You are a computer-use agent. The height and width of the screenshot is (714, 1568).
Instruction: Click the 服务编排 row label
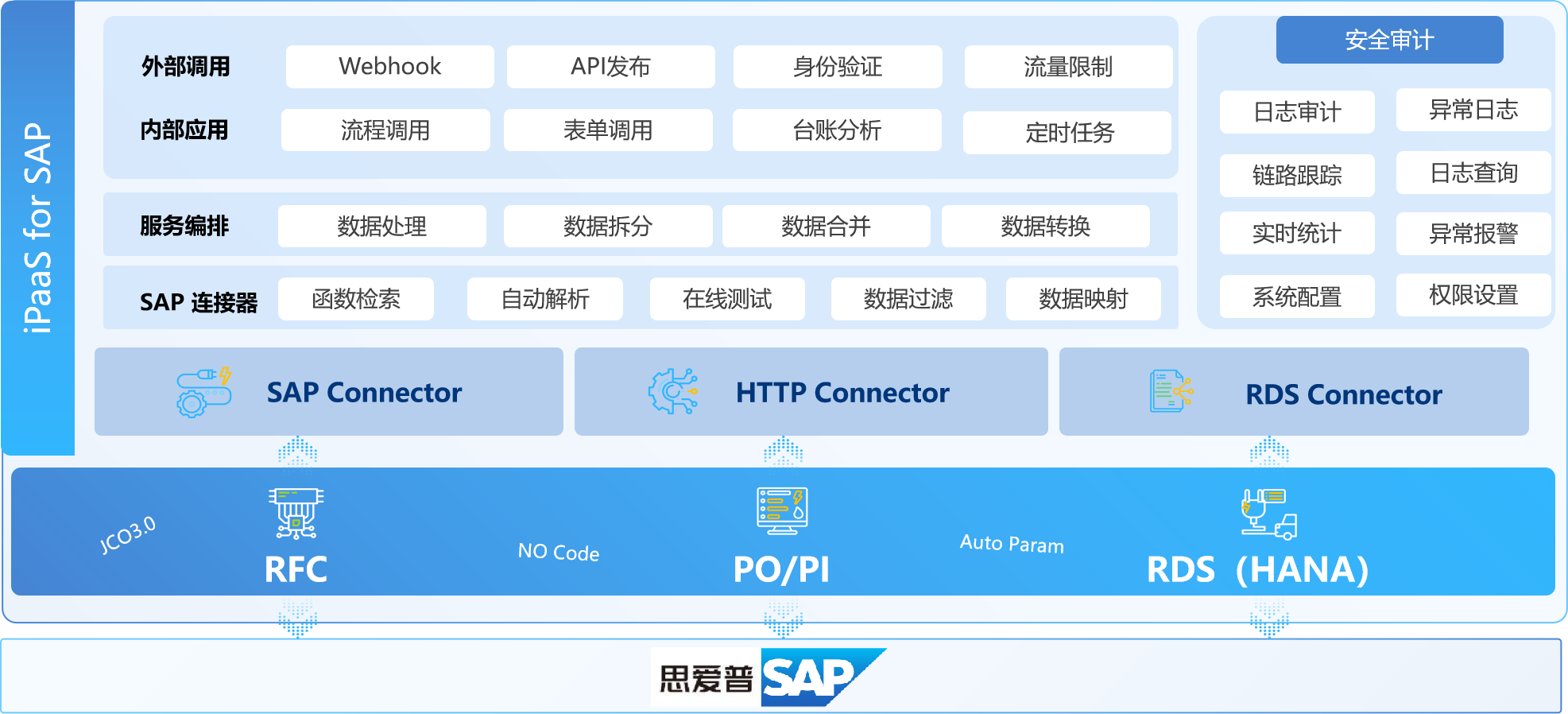pos(184,227)
